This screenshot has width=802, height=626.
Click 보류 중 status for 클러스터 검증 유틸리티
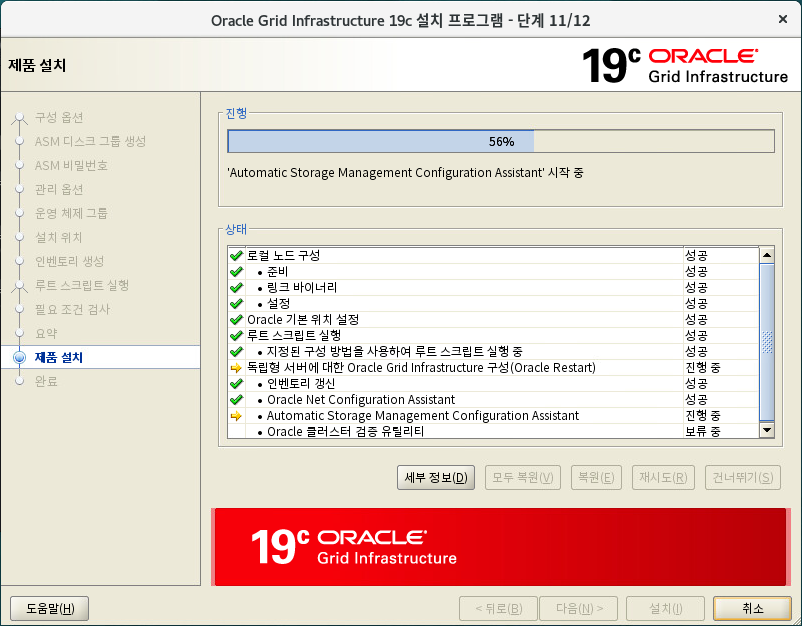tap(703, 432)
